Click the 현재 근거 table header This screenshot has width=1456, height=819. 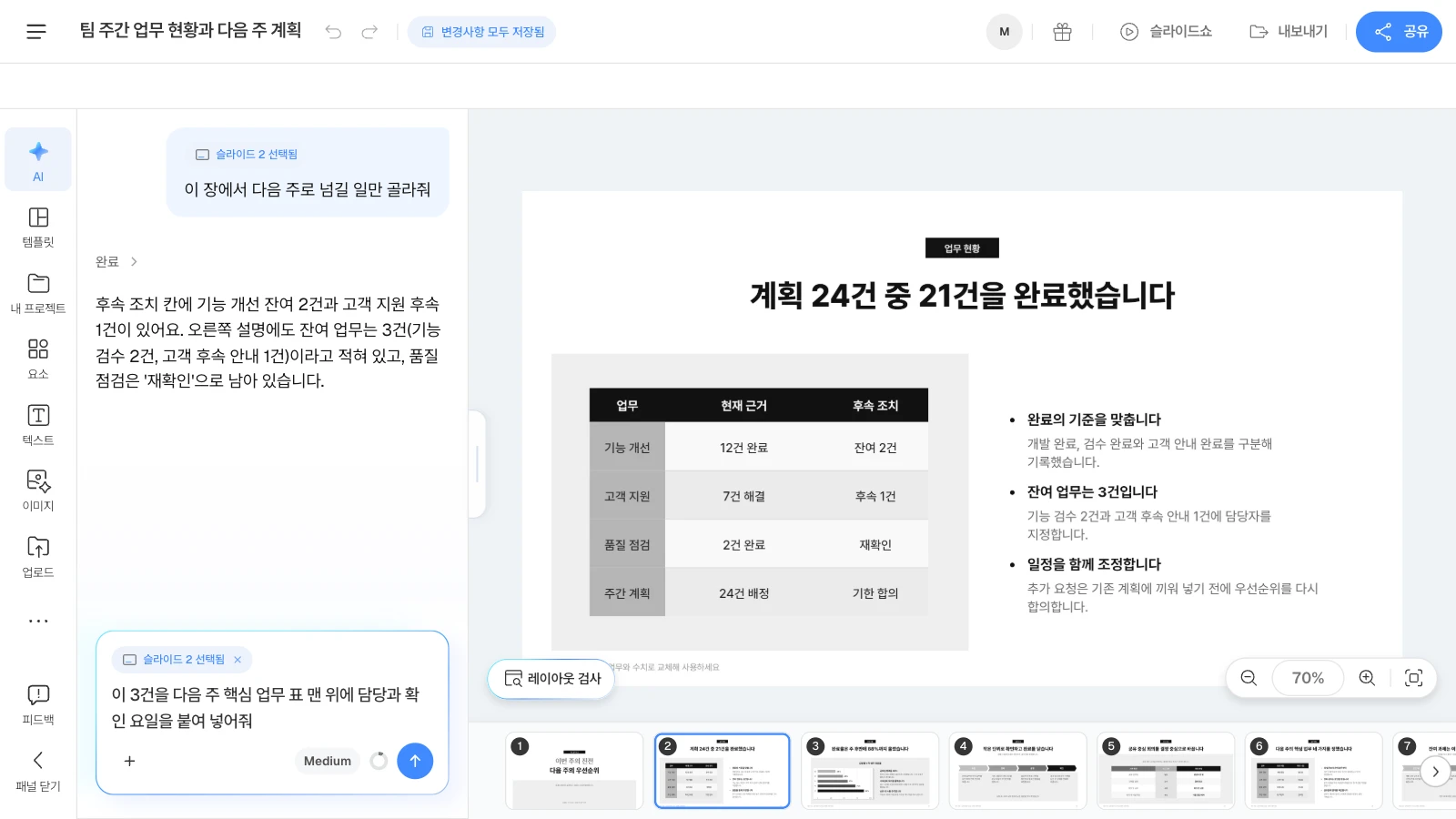[743, 406]
